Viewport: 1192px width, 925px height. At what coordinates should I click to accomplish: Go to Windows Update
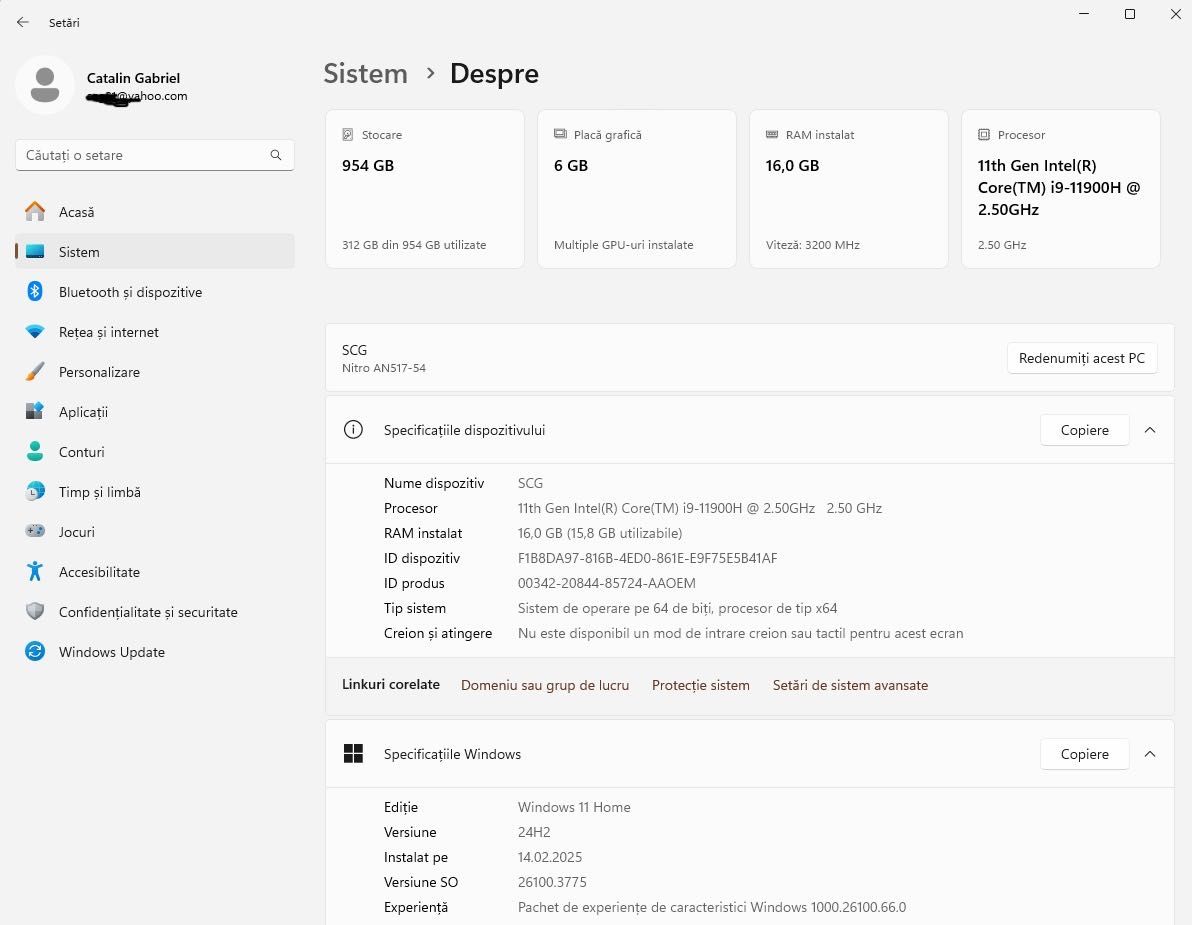(155, 652)
